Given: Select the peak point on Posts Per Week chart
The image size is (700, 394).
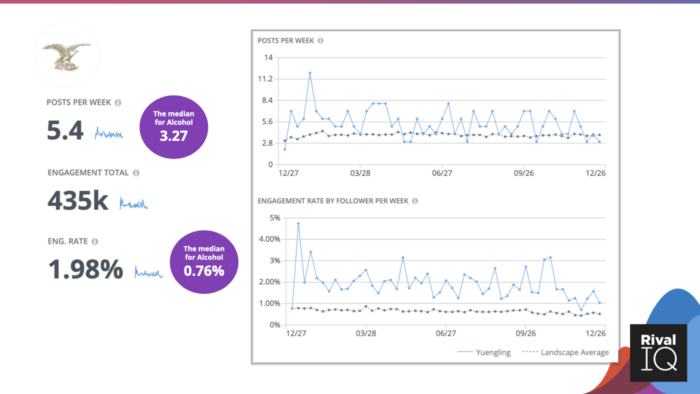Looking at the screenshot, I should [x=310, y=73].
